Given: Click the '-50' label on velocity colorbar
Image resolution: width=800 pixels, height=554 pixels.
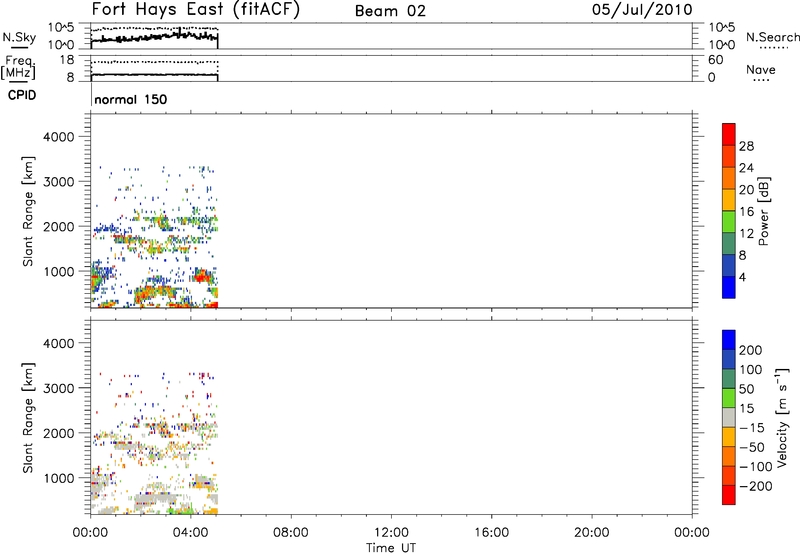Looking at the screenshot, I should click(752, 447).
